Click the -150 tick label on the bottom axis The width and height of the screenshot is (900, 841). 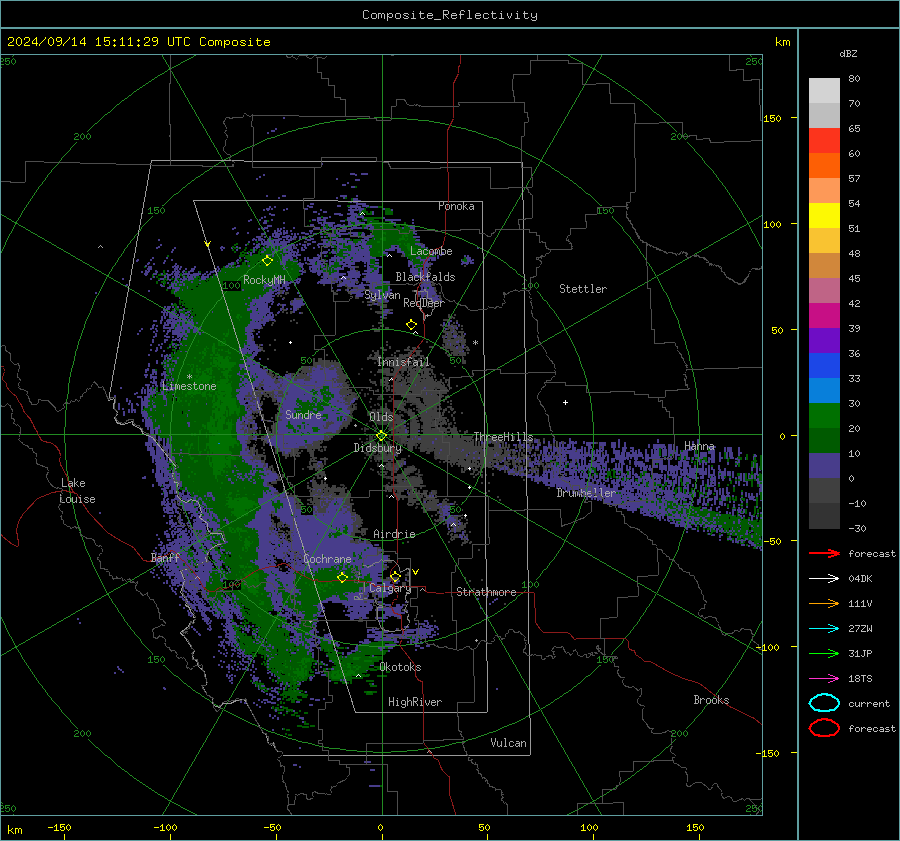tap(59, 827)
